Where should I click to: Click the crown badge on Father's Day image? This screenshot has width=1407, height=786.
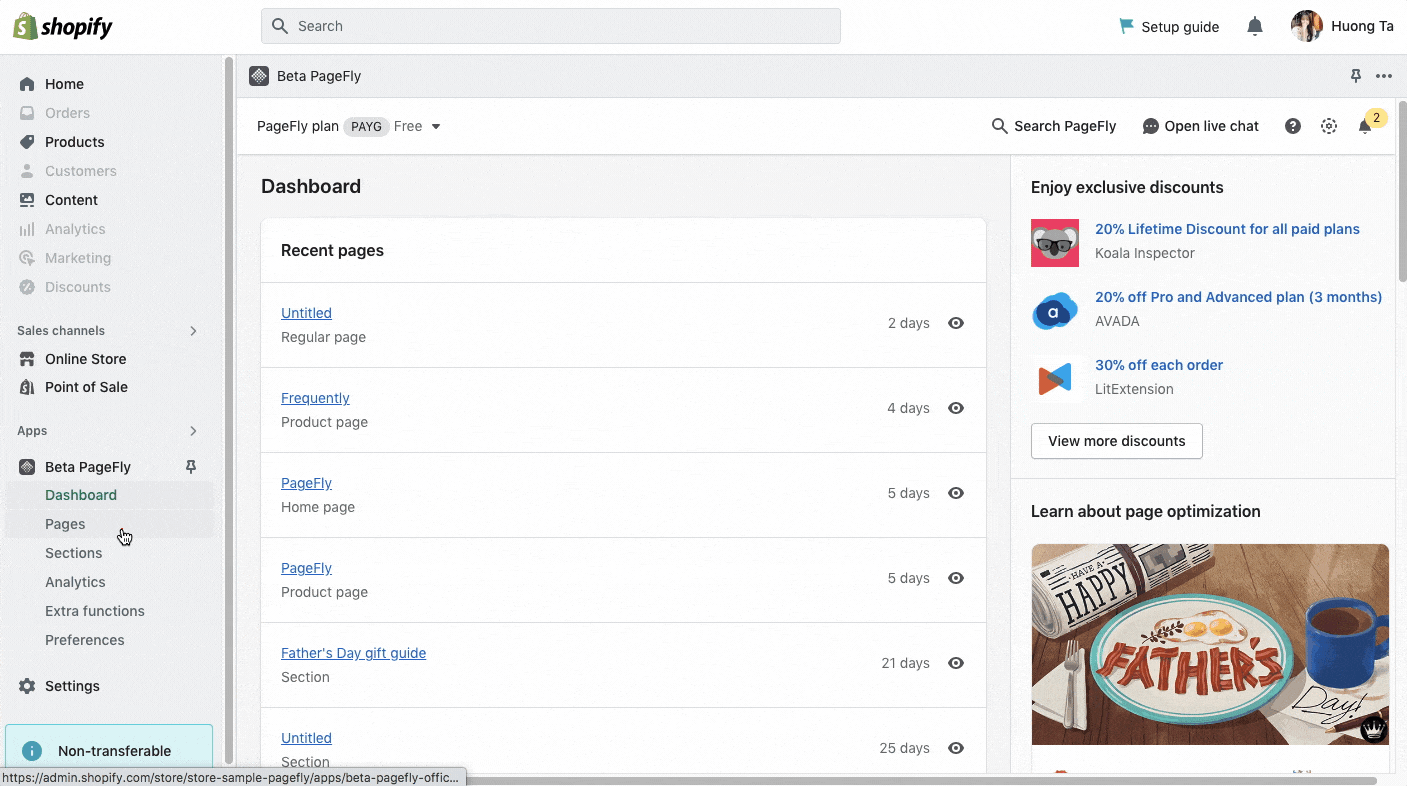point(1374,729)
